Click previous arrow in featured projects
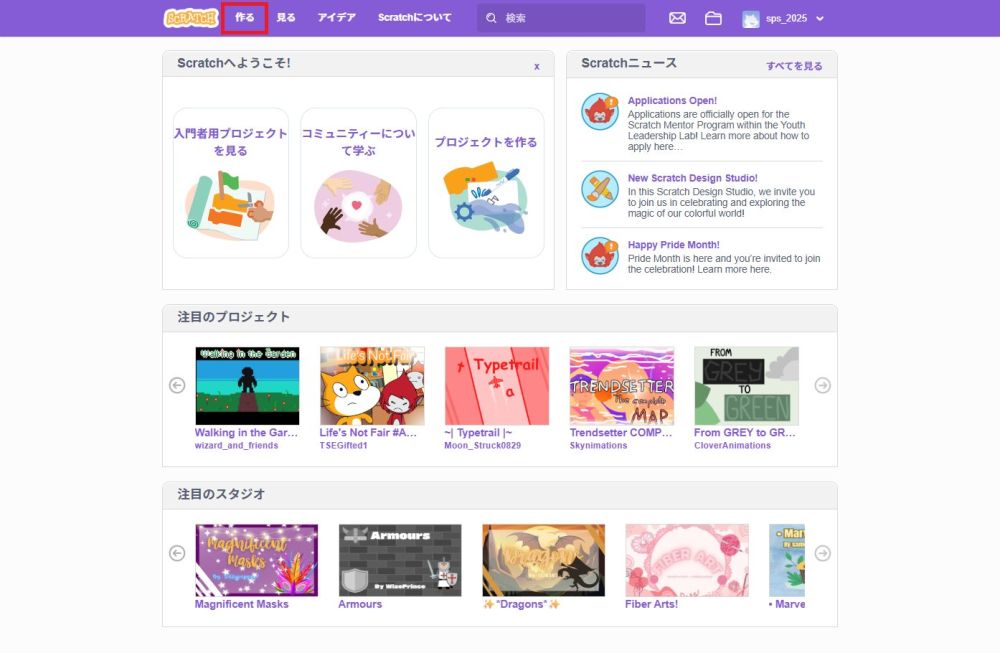This screenshot has height=653, width=1000. [177, 385]
